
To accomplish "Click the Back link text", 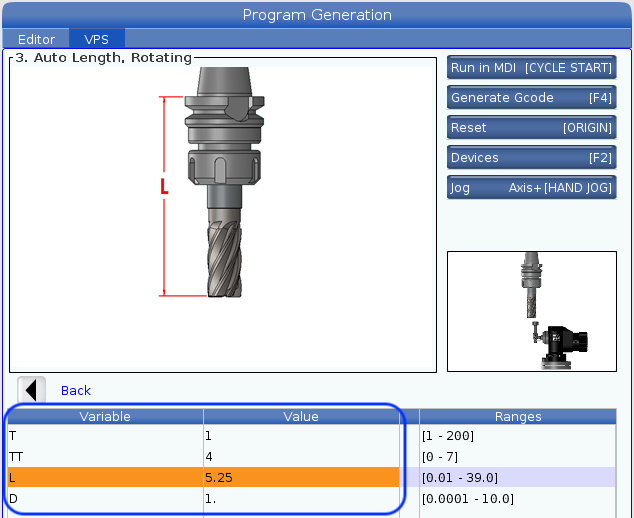I will point(76,391).
